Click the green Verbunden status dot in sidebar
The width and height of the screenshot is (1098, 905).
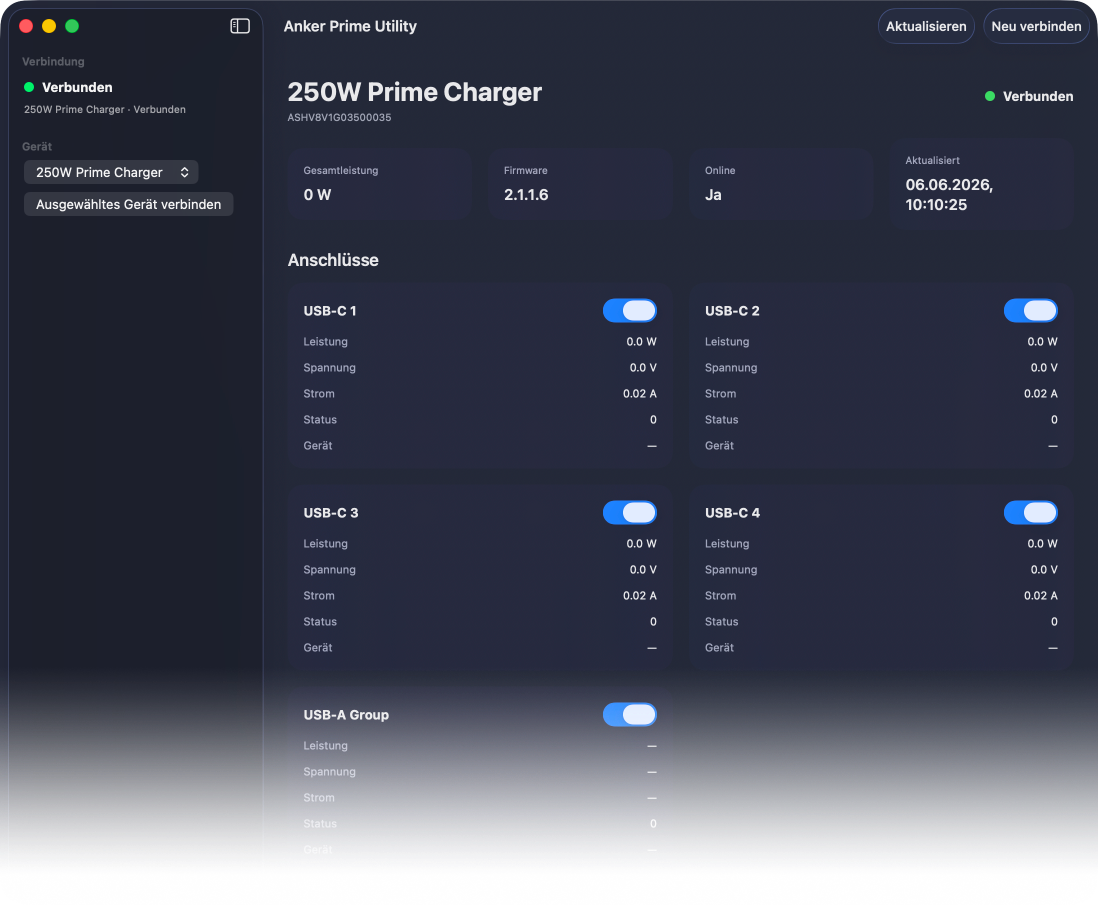29,88
